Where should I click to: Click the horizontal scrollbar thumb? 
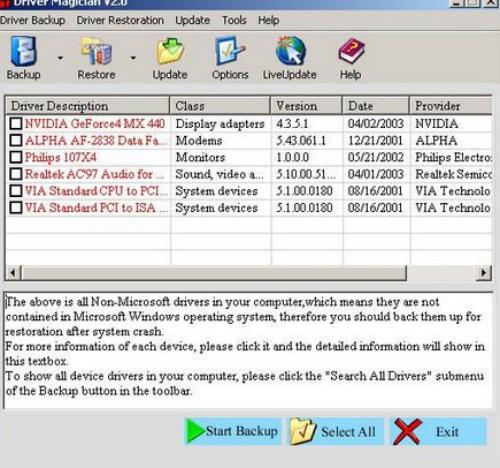pos(214,273)
